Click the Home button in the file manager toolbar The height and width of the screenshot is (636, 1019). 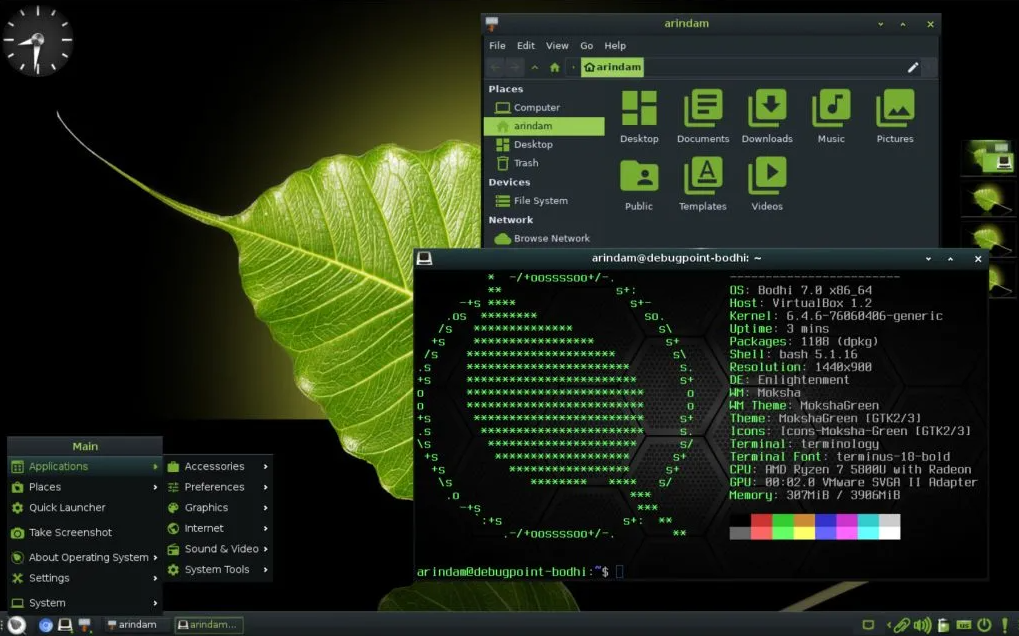tap(553, 67)
